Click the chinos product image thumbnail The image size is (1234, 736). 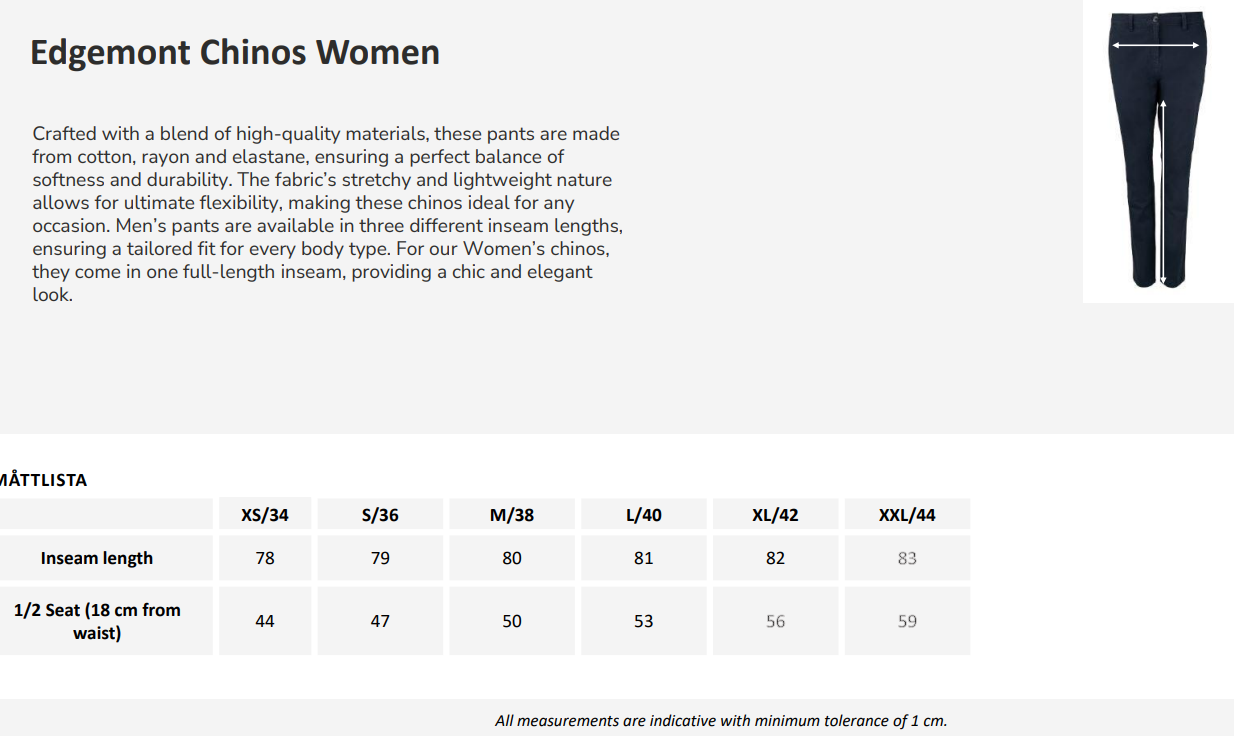tap(1157, 150)
